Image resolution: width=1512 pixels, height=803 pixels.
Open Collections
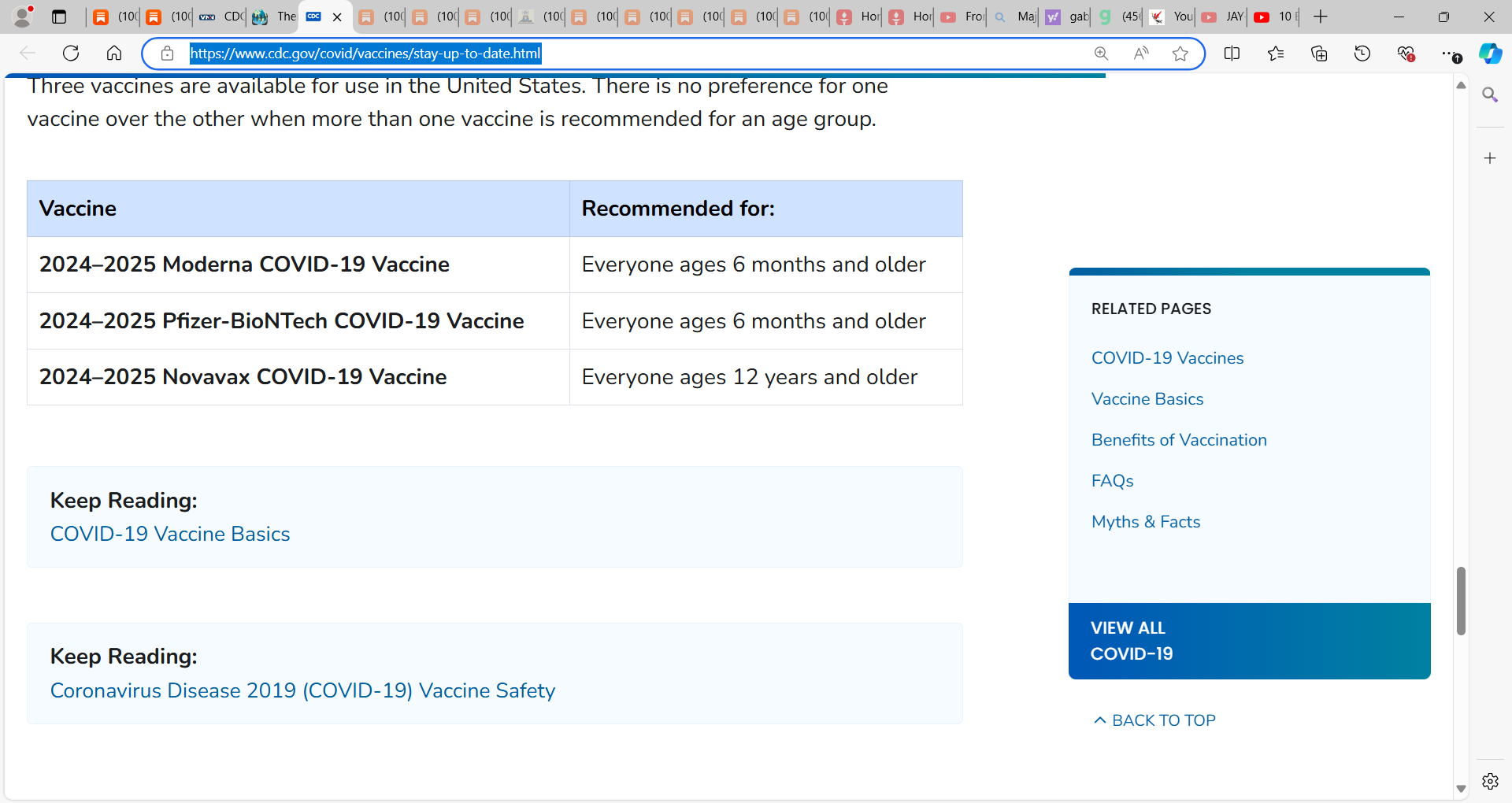click(1319, 54)
